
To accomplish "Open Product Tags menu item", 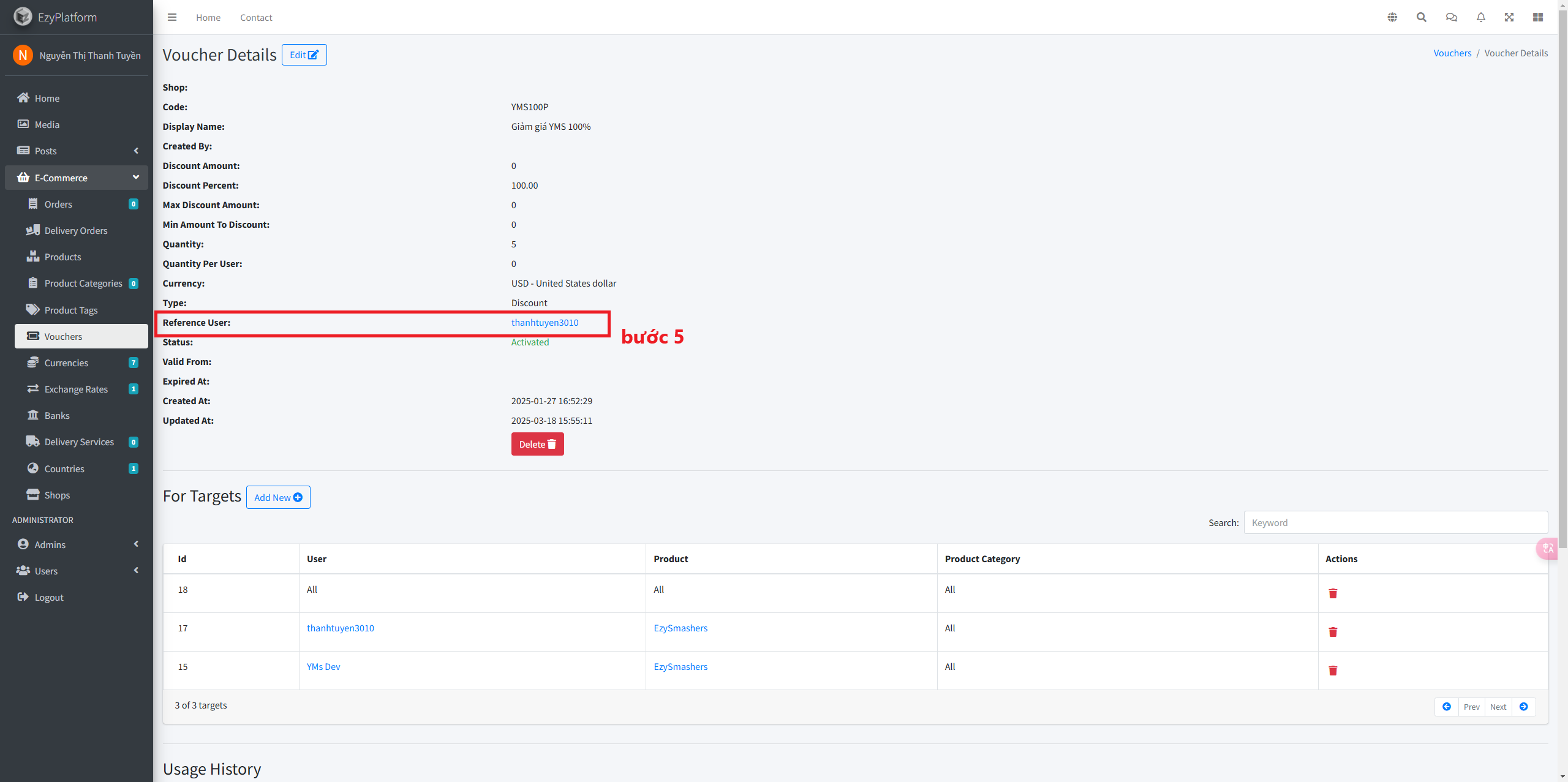I will (x=81, y=310).
